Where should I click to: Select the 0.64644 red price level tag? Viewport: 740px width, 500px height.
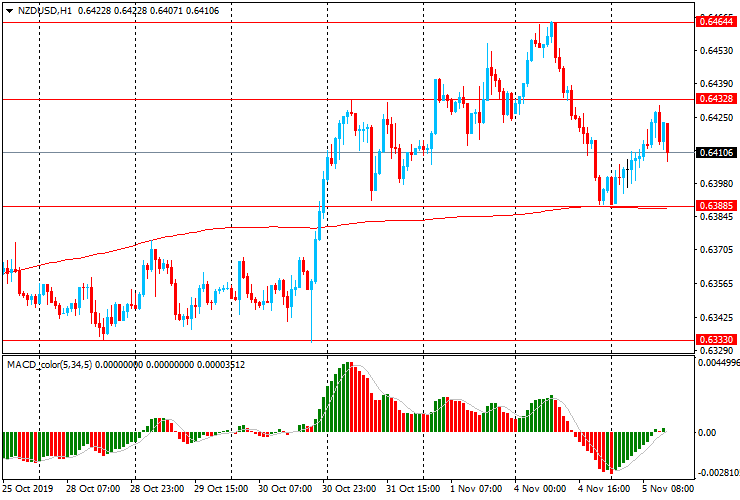click(716, 21)
